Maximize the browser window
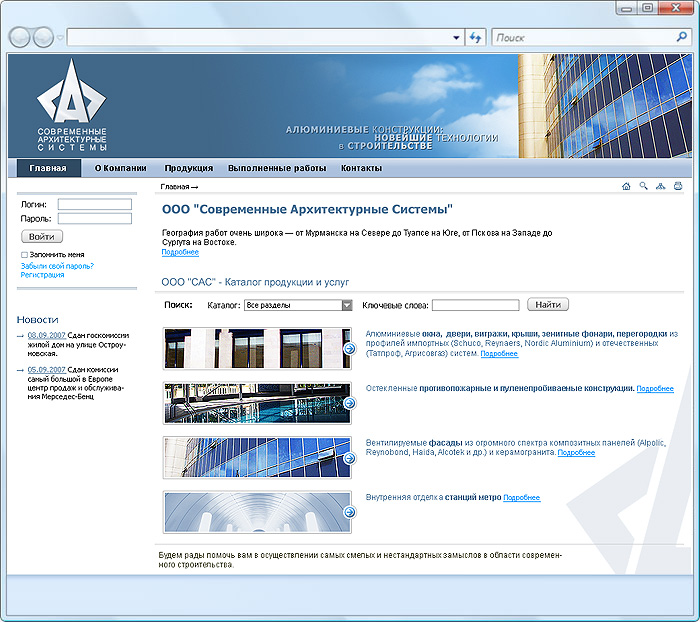The image size is (700, 622). pos(648,8)
